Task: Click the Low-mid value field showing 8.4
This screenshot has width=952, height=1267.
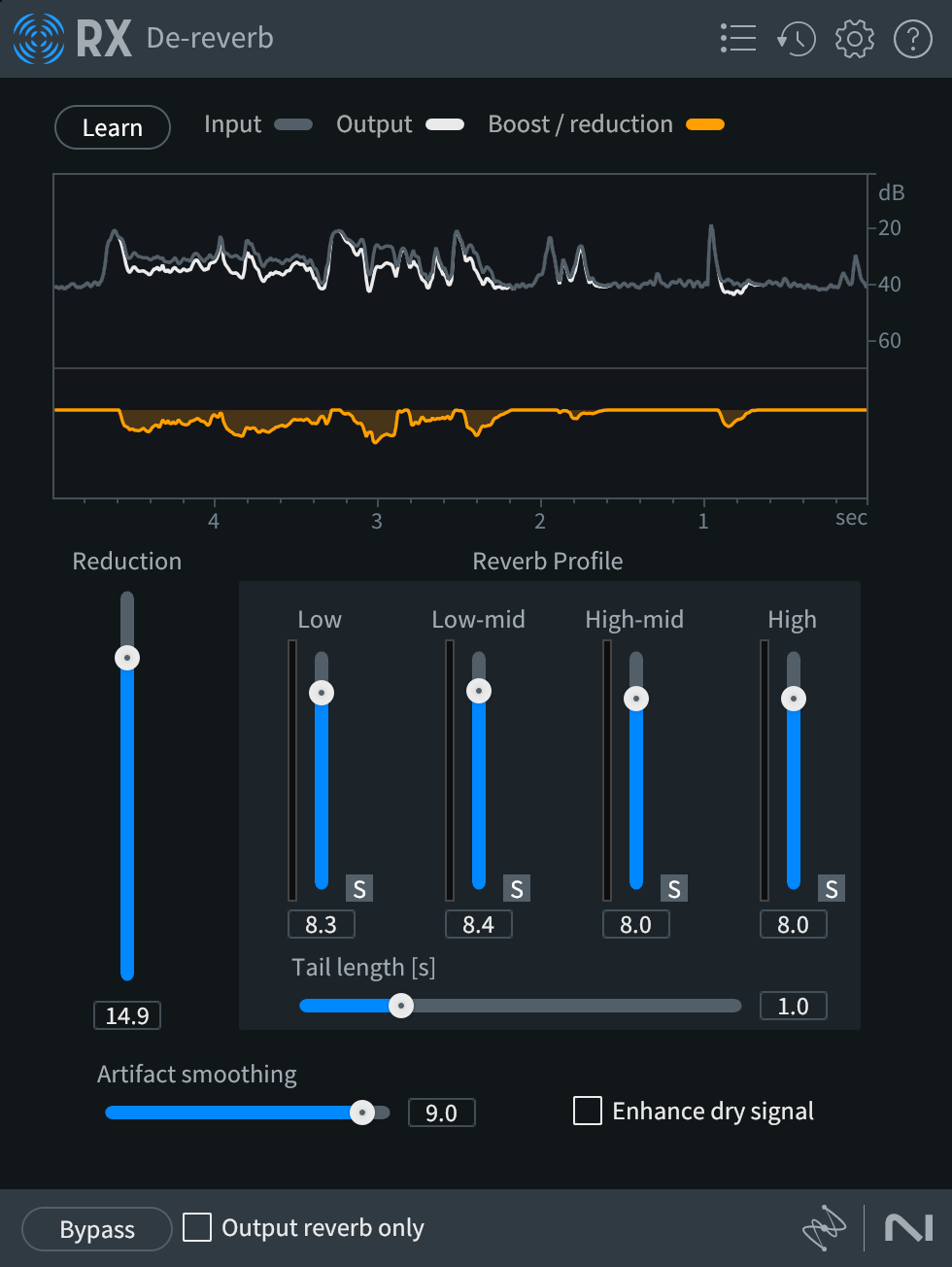Action: 478,924
